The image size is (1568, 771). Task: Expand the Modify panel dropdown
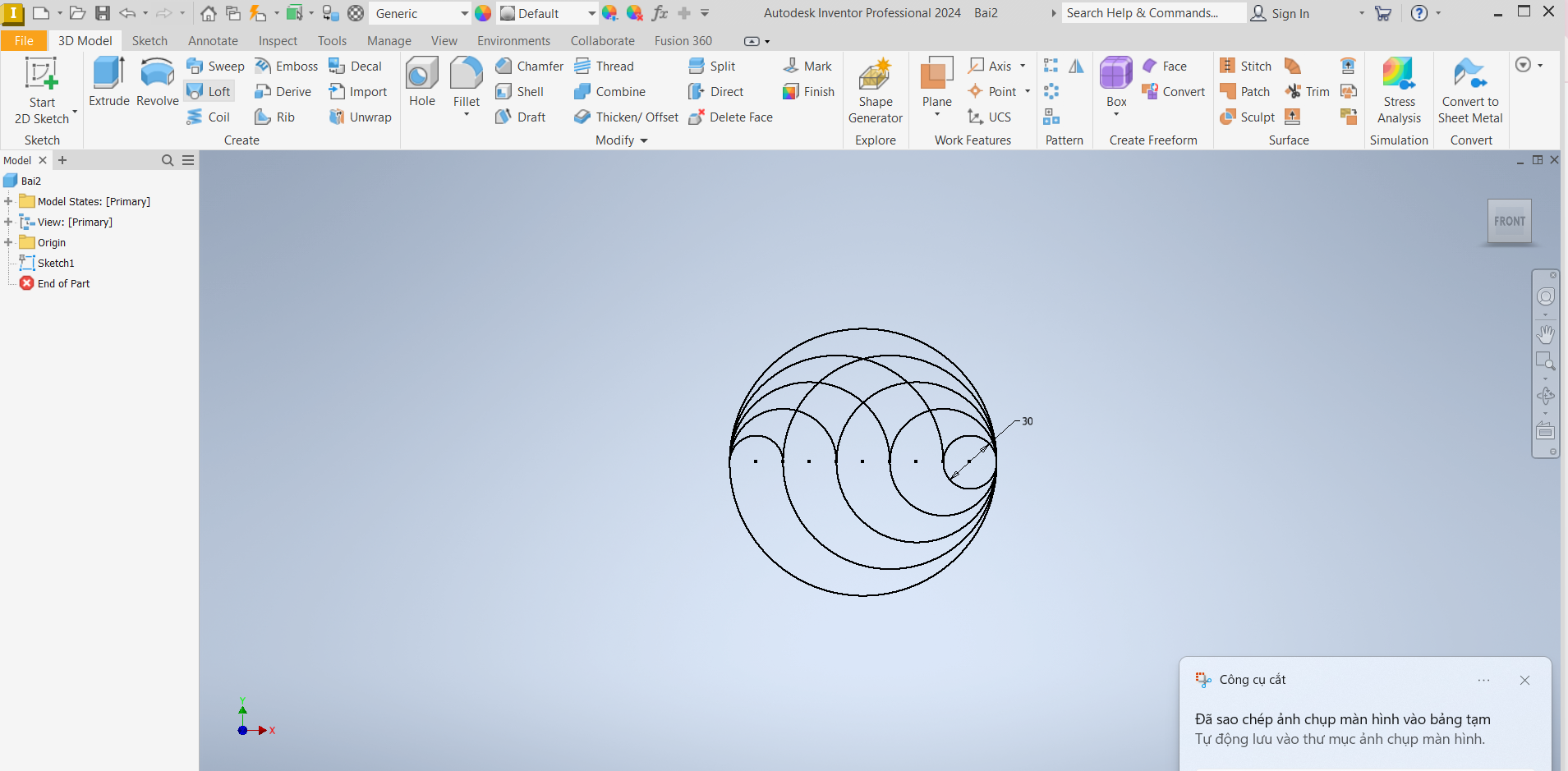coord(643,140)
